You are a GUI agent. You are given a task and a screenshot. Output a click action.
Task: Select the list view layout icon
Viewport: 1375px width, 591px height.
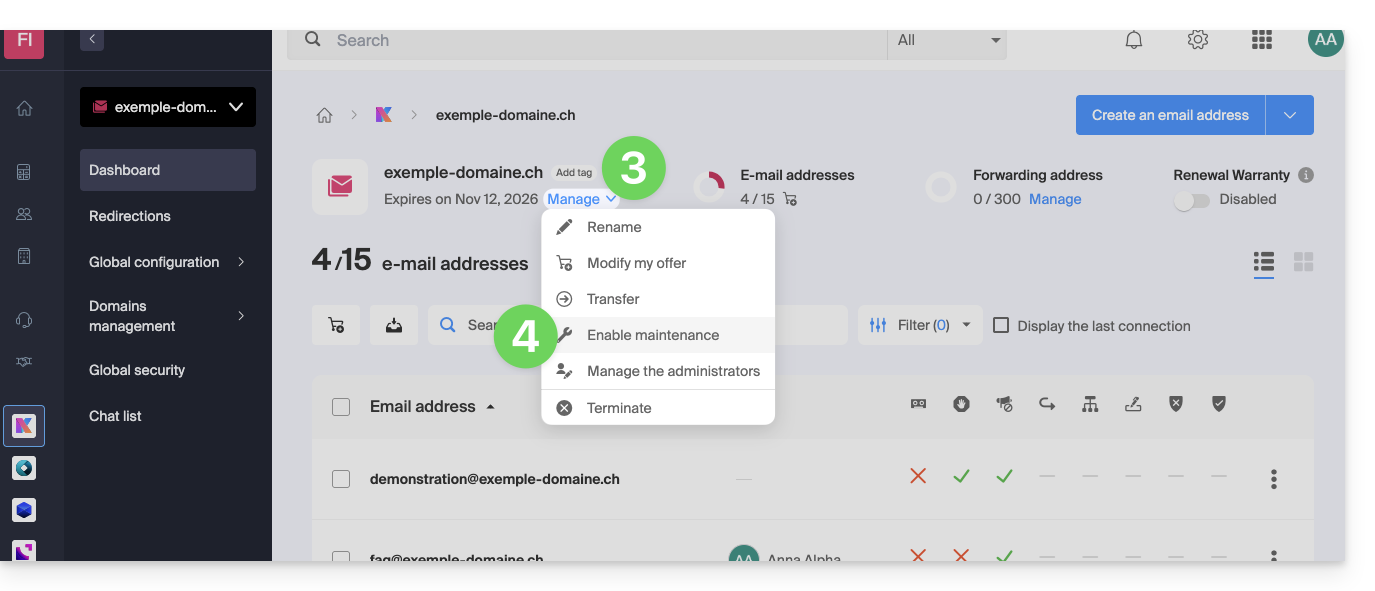[x=1264, y=262]
